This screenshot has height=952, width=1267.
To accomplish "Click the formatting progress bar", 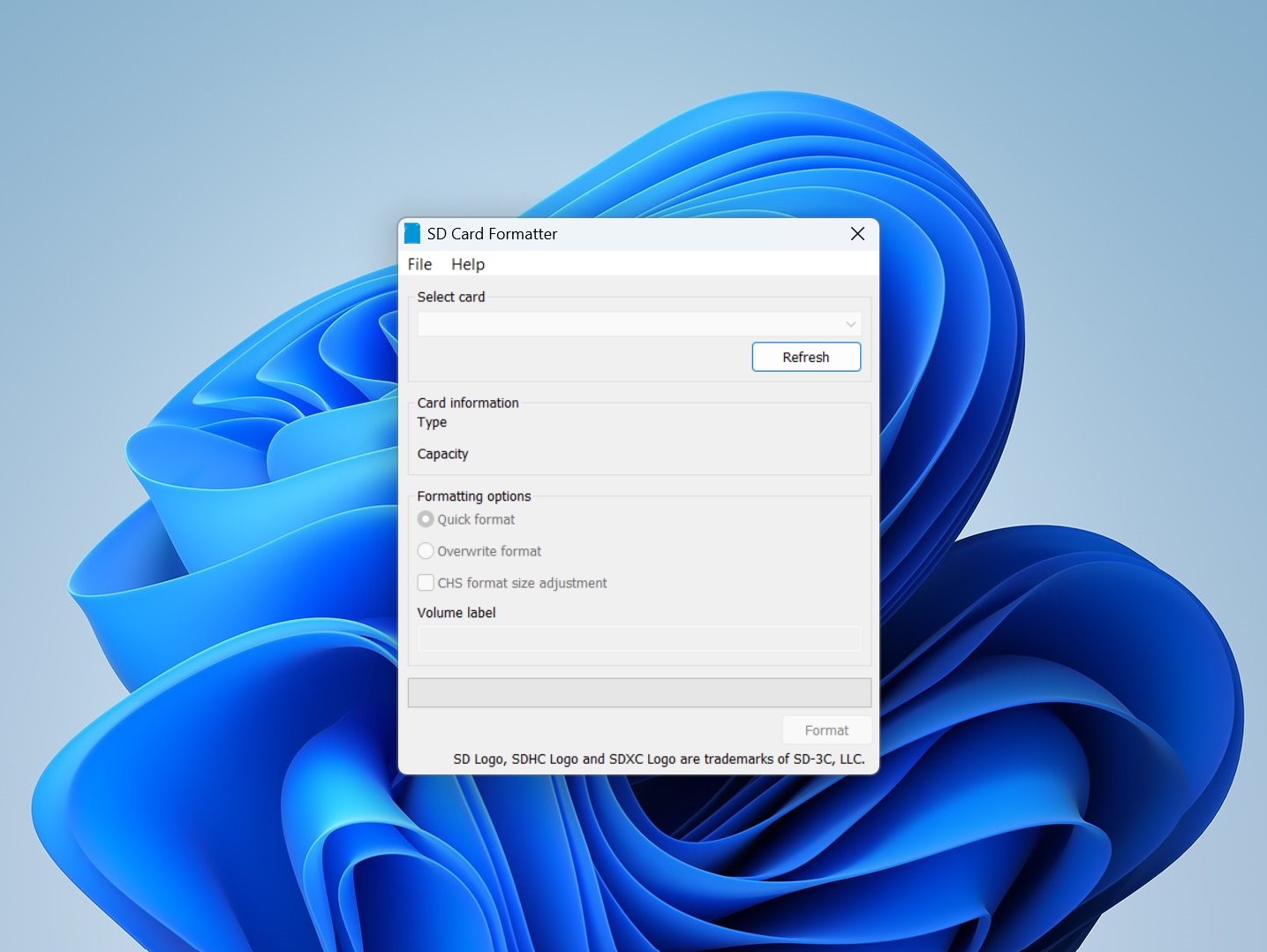I will (x=639, y=692).
